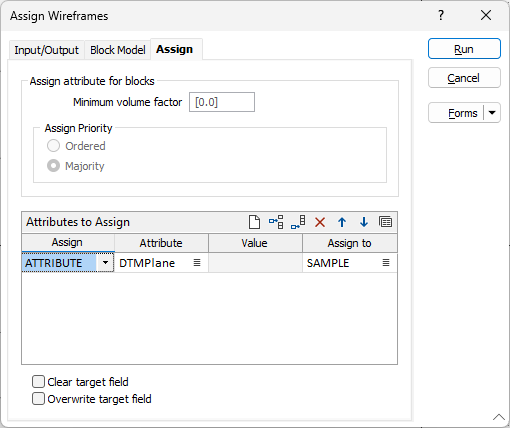Viewport: 510px width, 428px height.
Task: Select the Majority priority radio button
Action: [x=53, y=166]
